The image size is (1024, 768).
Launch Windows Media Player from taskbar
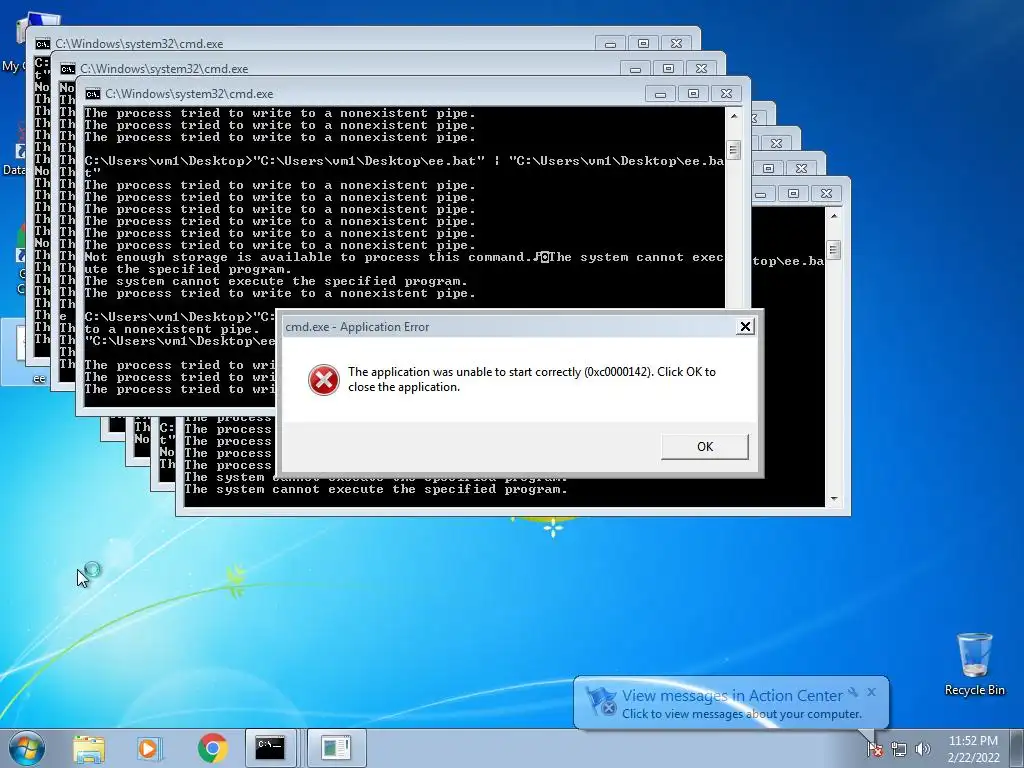pos(148,748)
